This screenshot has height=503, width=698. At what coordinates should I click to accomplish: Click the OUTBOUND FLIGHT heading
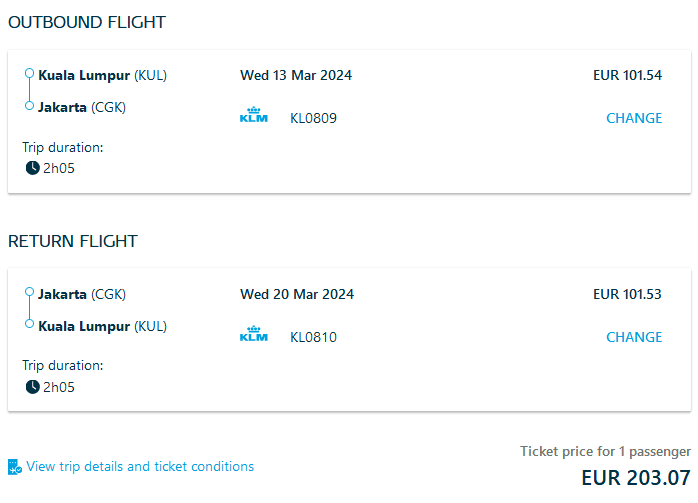pos(87,22)
